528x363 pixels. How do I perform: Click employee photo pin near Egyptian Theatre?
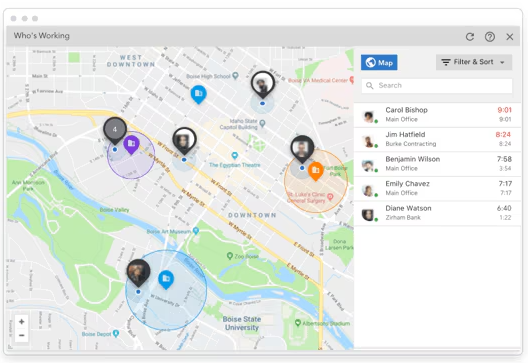pyautogui.click(x=184, y=141)
